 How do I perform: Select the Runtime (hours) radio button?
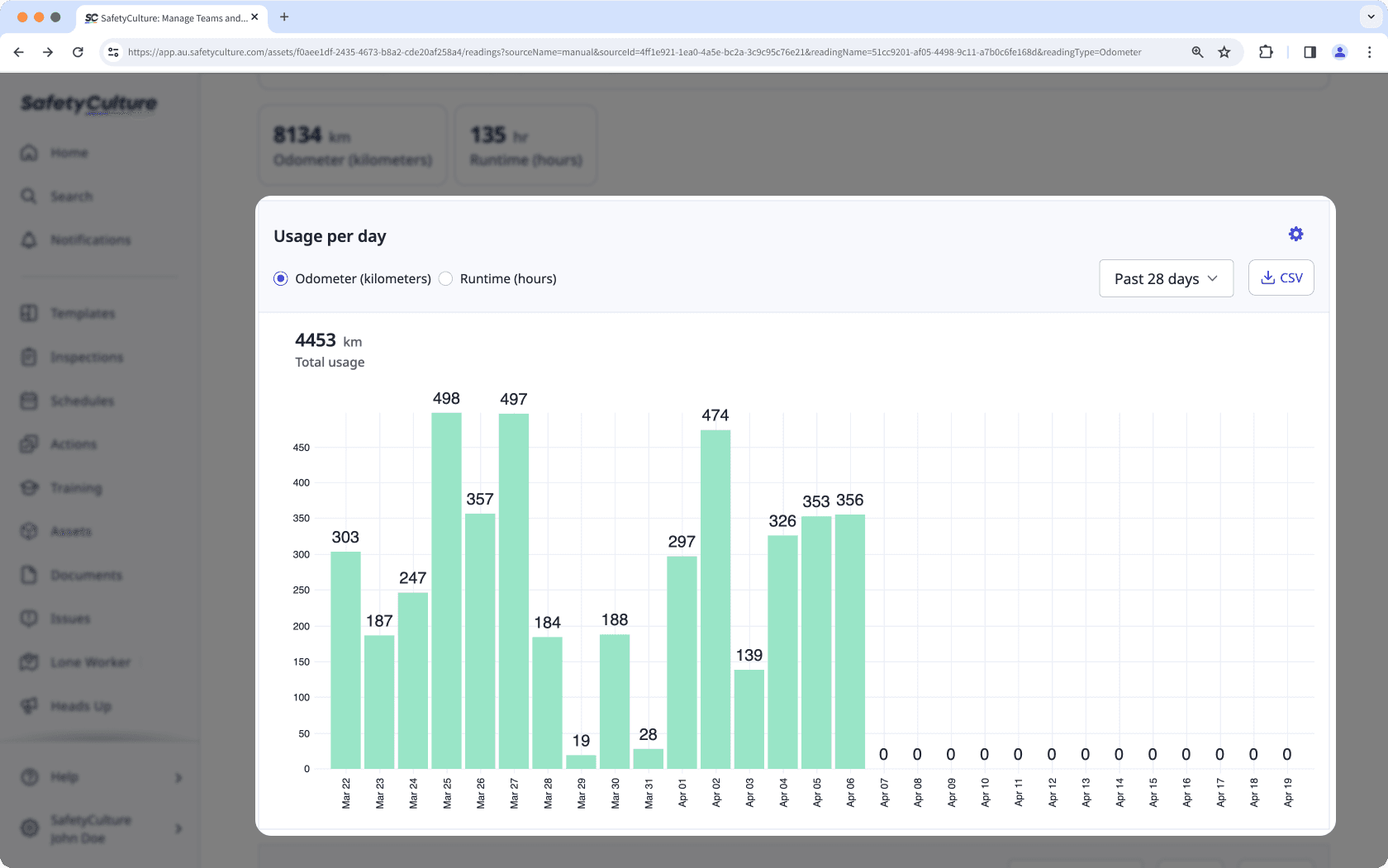click(x=445, y=278)
